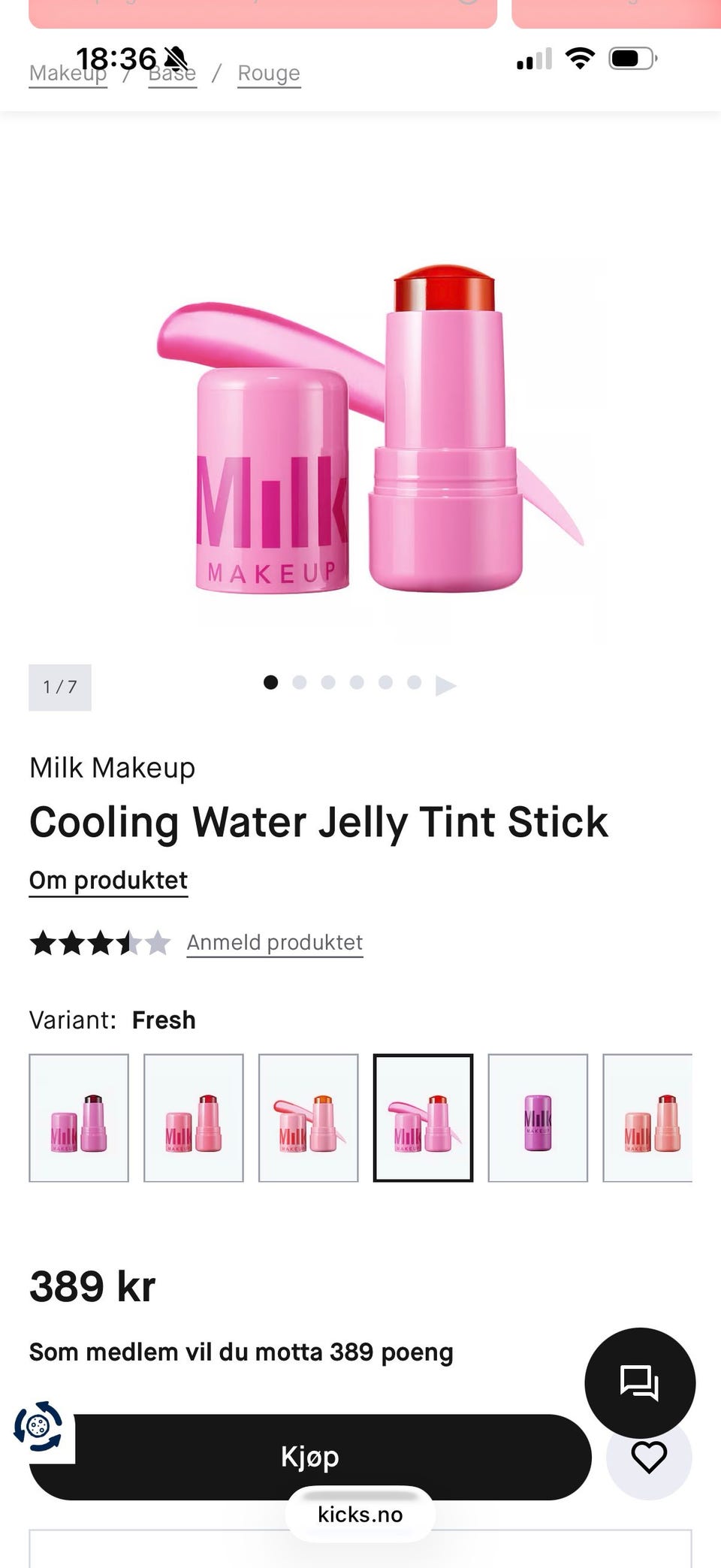This screenshot has width=721, height=1568.
Task: Tap the Kjøp buy button
Action: click(310, 1457)
